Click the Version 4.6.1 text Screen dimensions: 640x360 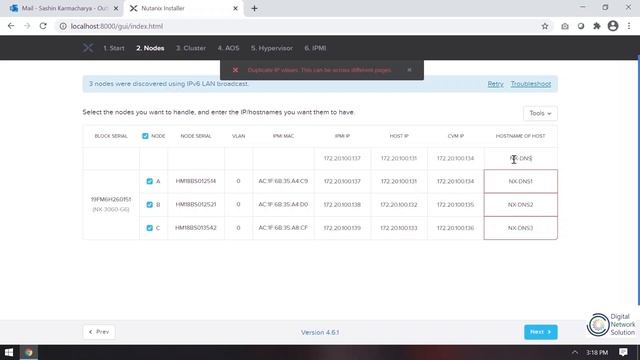(320, 333)
